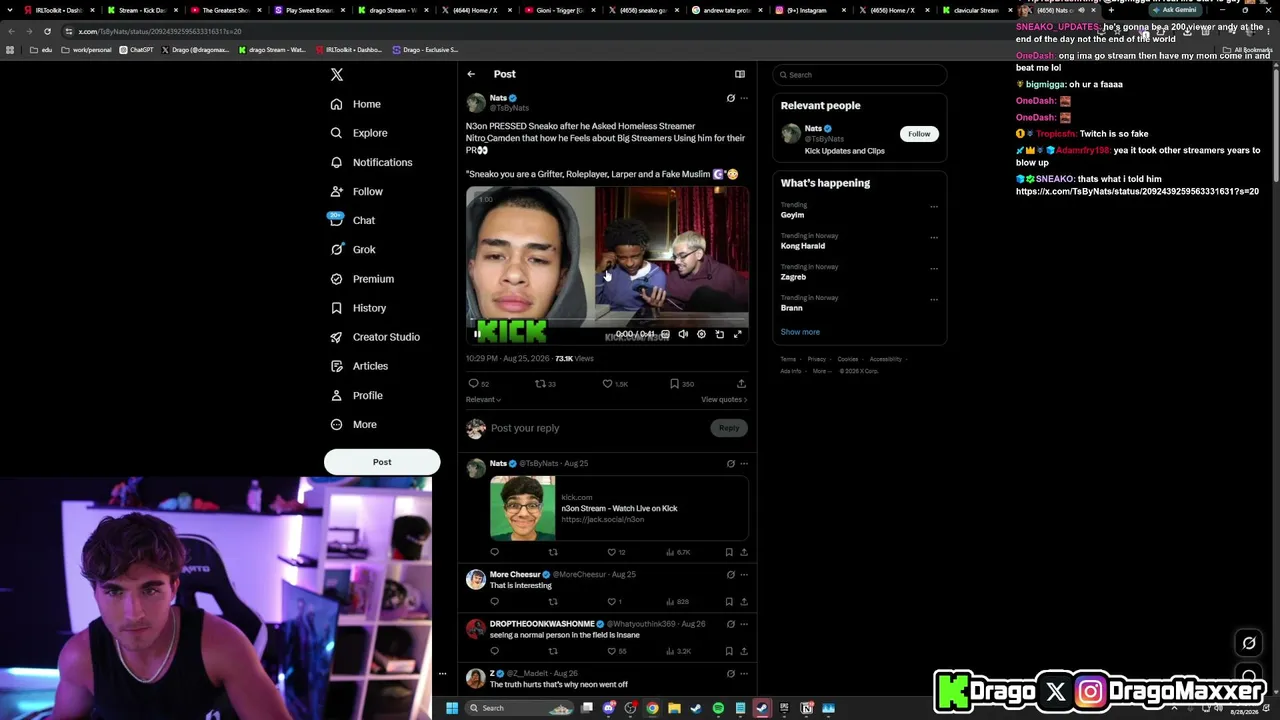The height and width of the screenshot is (720, 1280).
Task: Switch to andrew tate browser tab
Action: click(726, 10)
